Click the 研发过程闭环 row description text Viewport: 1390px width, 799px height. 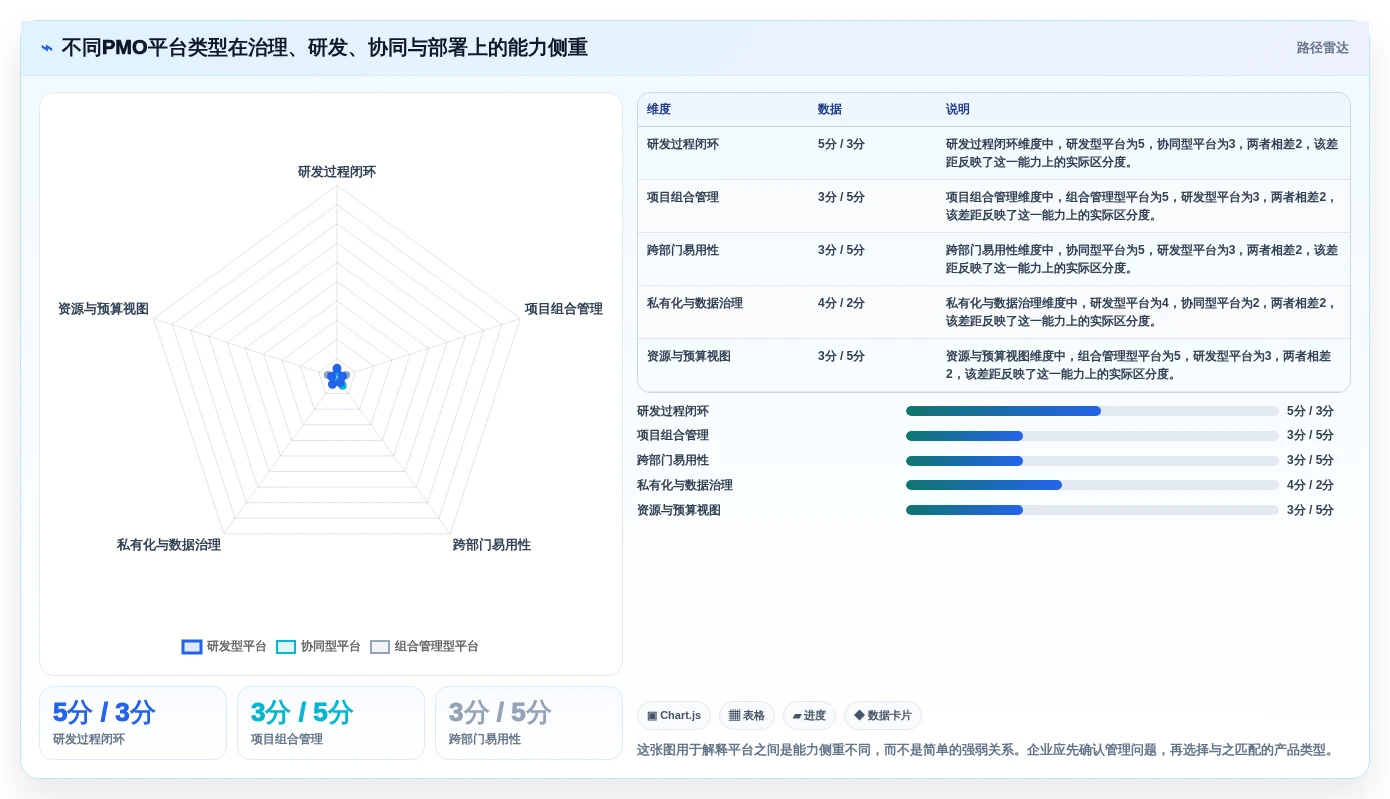point(1142,153)
